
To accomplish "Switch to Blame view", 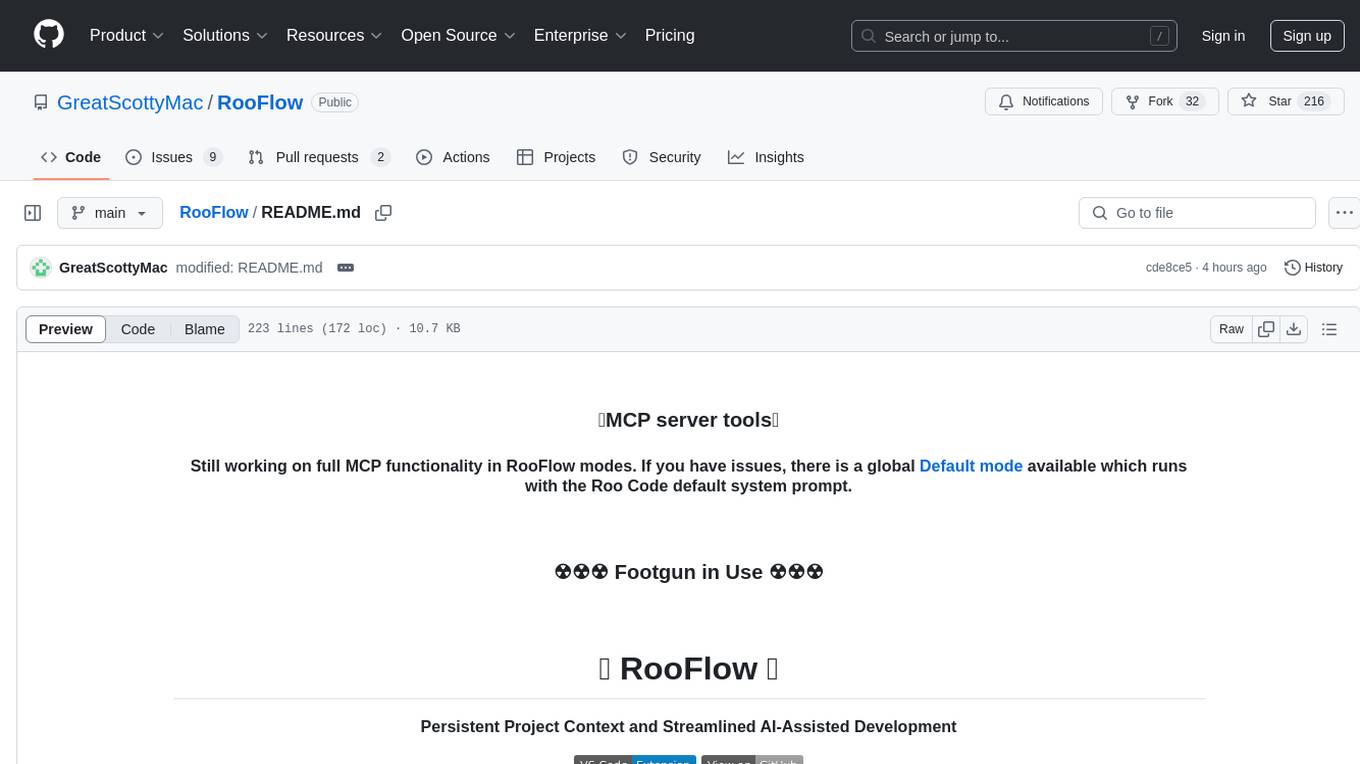I will 205,329.
